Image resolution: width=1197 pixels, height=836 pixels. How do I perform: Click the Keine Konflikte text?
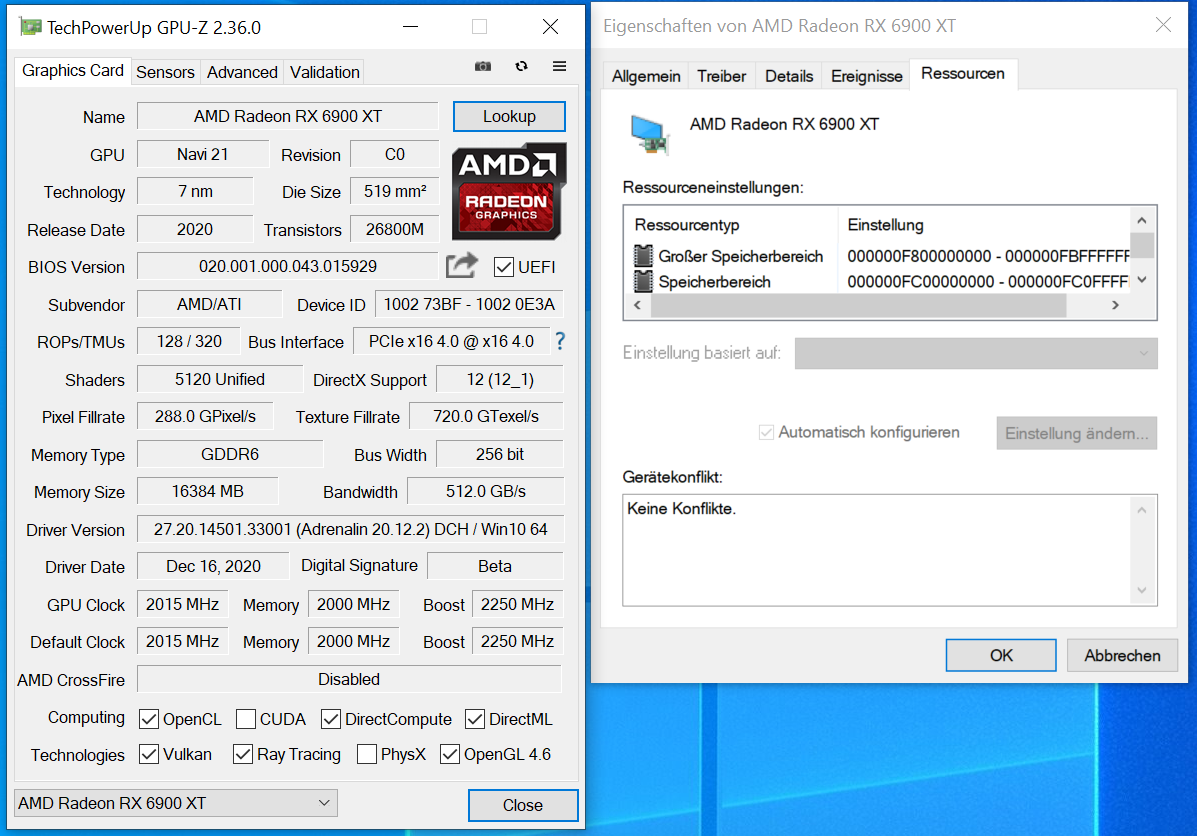click(681, 508)
